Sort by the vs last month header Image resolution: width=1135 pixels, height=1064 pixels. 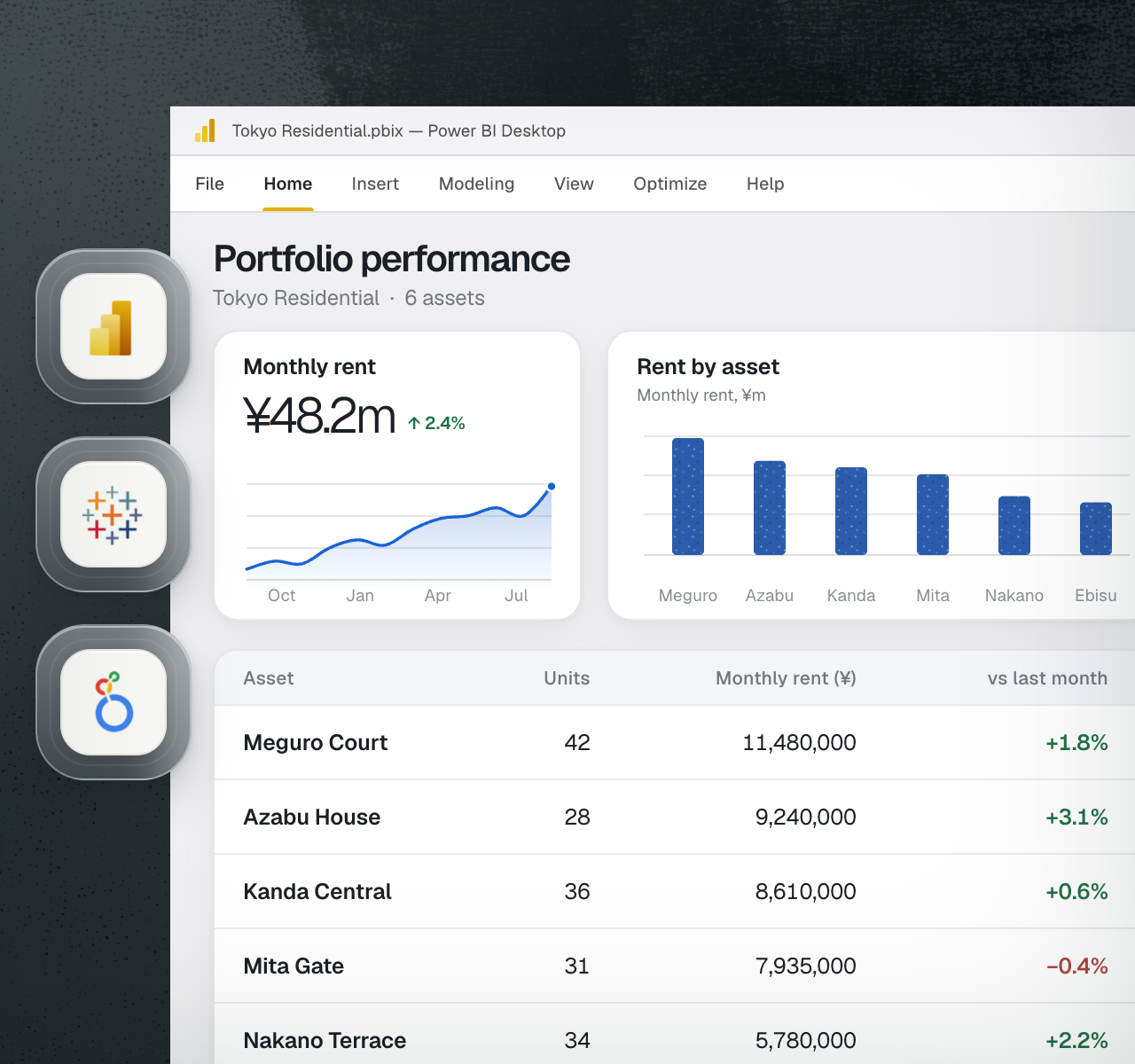click(x=1047, y=678)
